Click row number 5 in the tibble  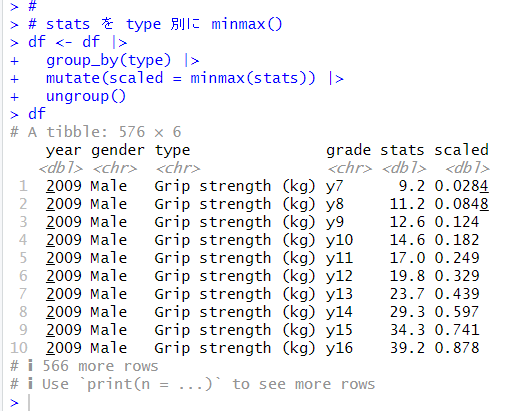(x=23, y=258)
